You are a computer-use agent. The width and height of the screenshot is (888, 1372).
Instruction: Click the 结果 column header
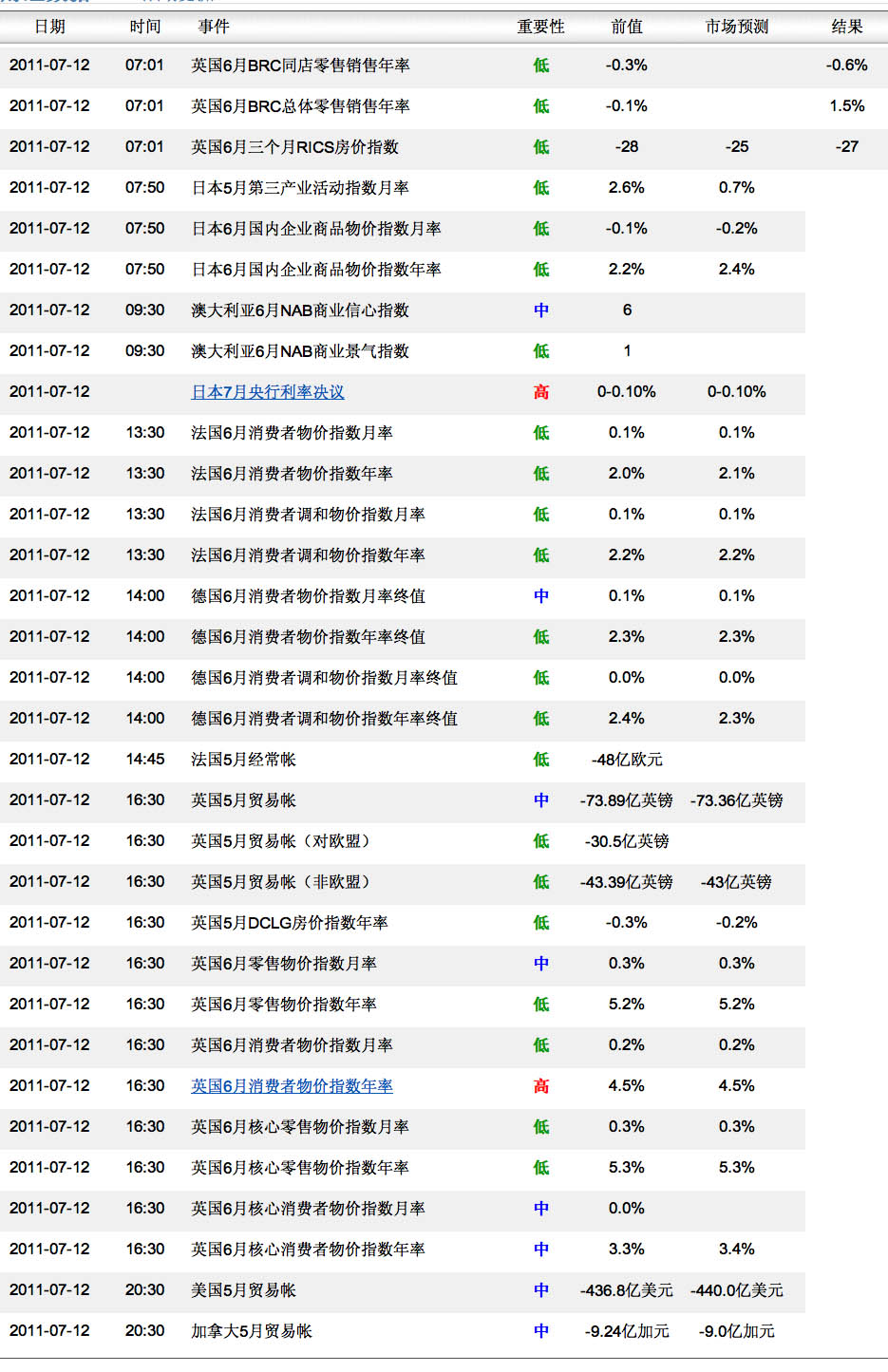[x=847, y=27]
